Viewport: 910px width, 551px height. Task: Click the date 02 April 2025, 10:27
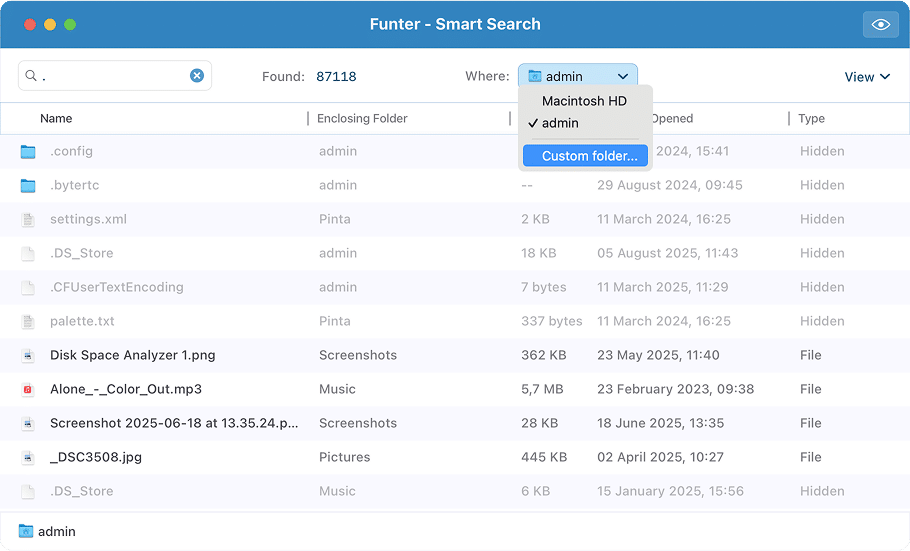point(660,457)
